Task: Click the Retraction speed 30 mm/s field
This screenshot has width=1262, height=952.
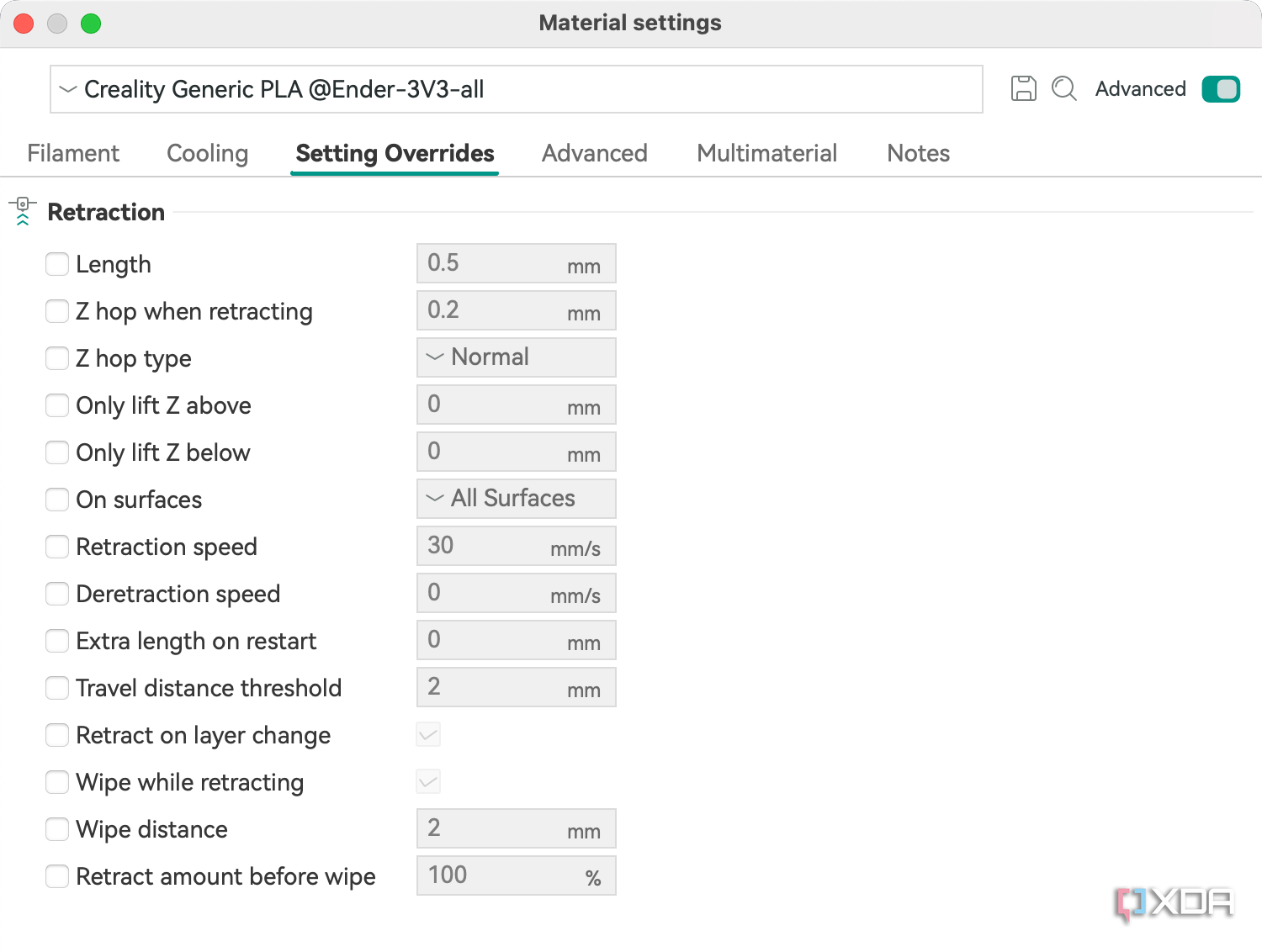Action: pyautogui.click(x=517, y=546)
